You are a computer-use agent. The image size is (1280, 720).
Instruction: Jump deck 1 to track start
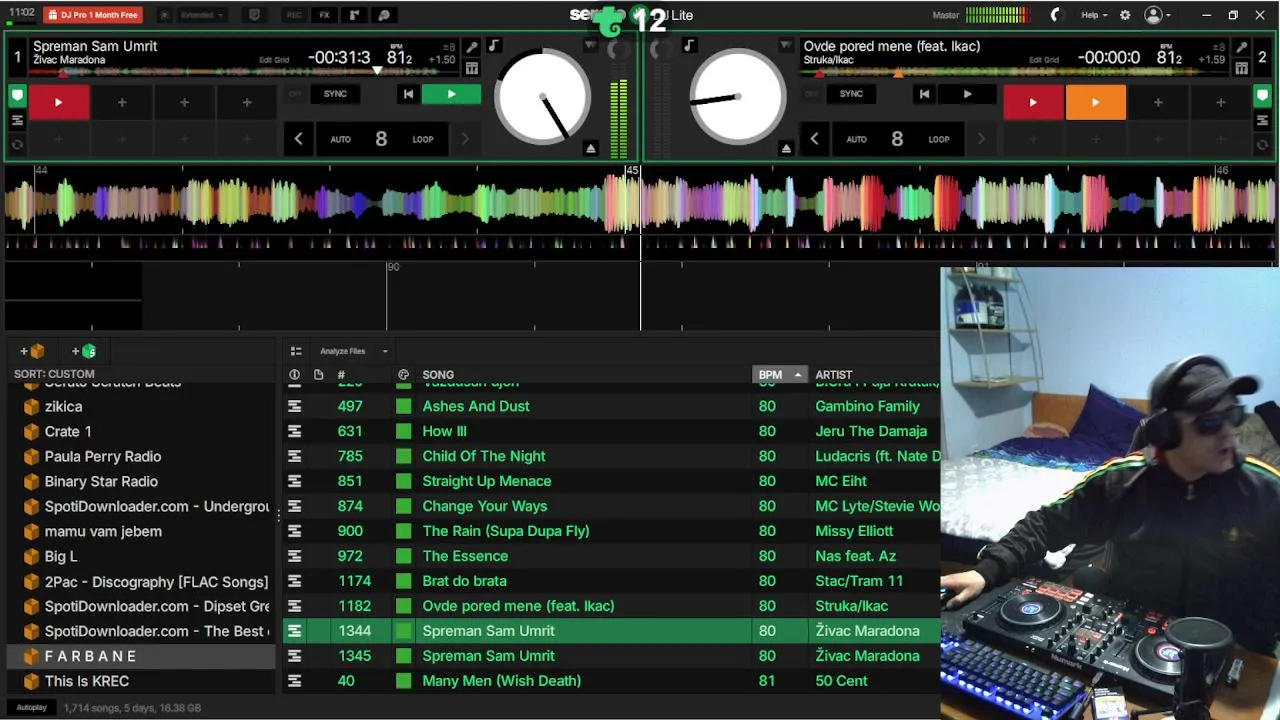[408, 94]
